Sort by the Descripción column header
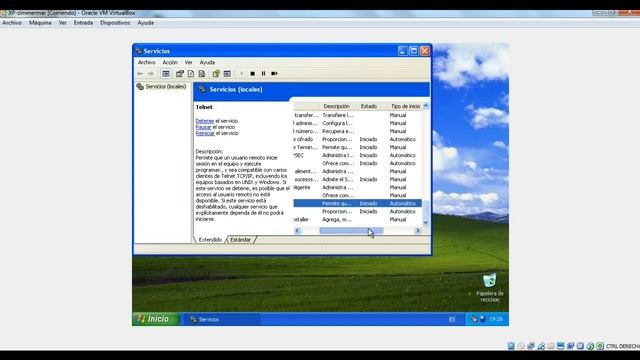The width and height of the screenshot is (640, 360). point(336,106)
